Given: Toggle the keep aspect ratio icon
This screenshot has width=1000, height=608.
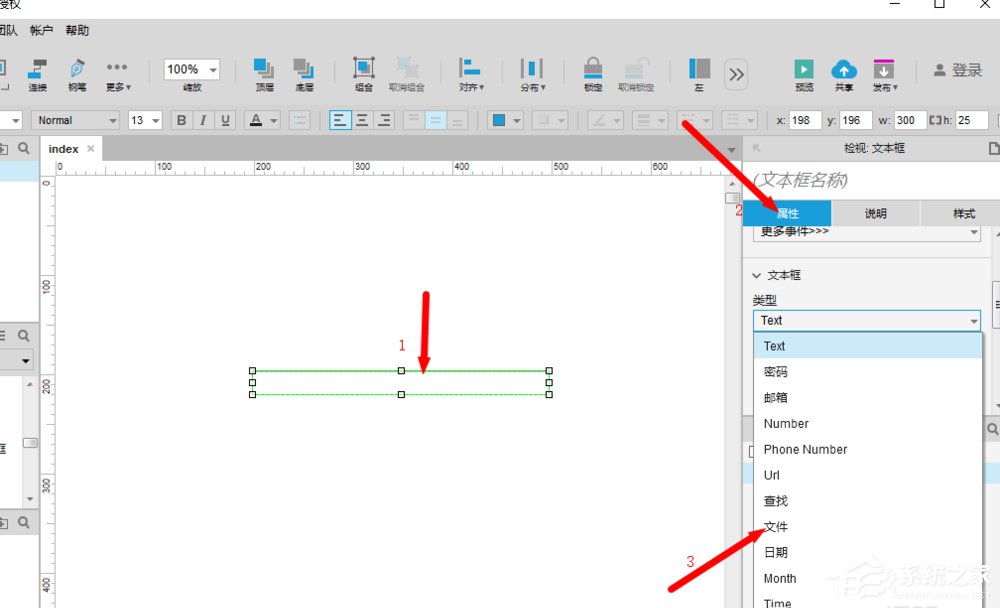Looking at the screenshot, I should (x=935, y=120).
